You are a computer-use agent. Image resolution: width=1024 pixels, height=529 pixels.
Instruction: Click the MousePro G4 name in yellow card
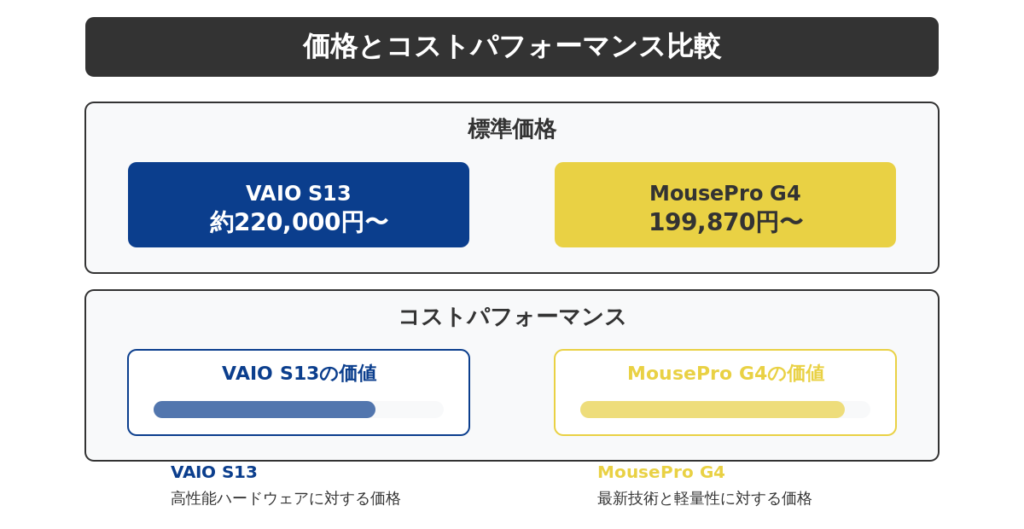725,193
